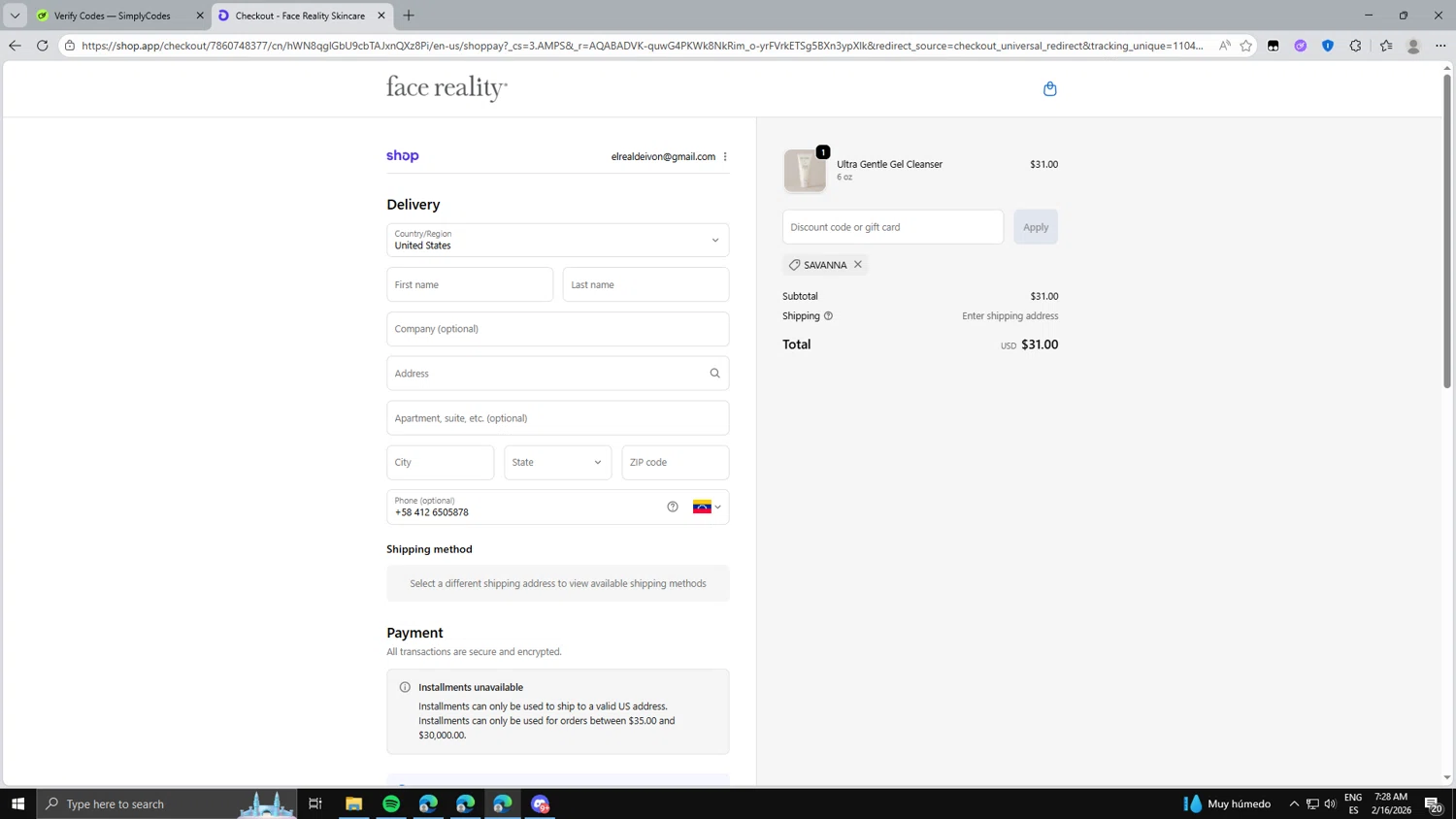
Task: Click the Ultra Gentle Gel Cleanser thumbnail
Action: [x=805, y=171]
